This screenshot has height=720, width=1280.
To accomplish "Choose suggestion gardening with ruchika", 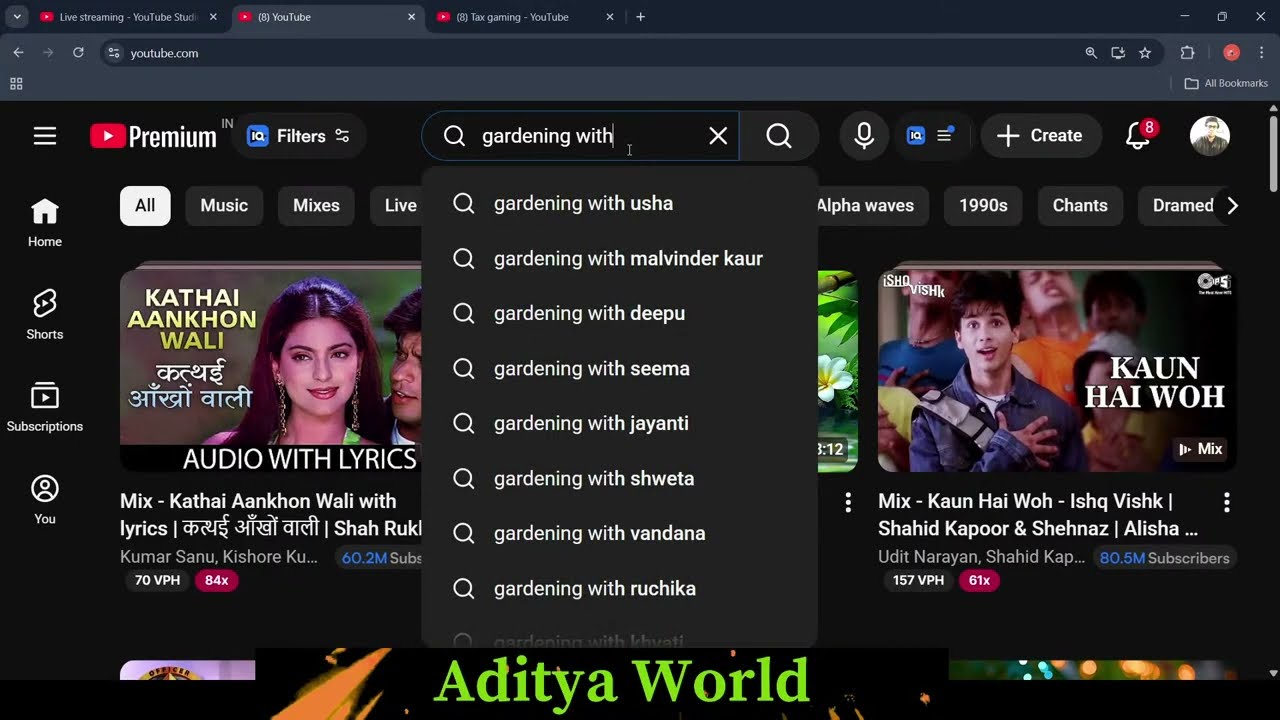I will coord(620,588).
